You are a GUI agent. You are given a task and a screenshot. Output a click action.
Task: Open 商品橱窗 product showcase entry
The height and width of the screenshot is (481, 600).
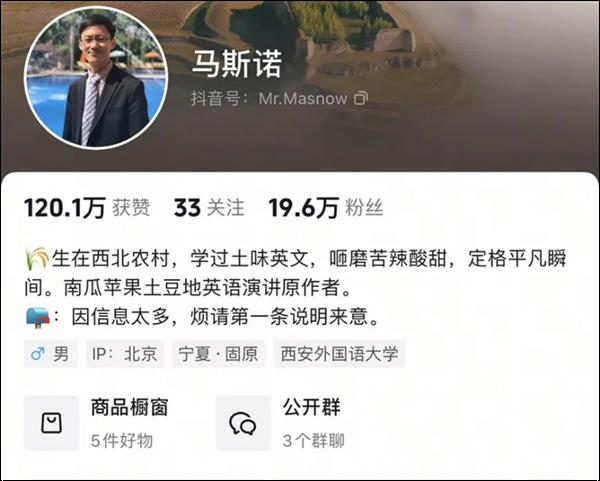click(x=98, y=423)
